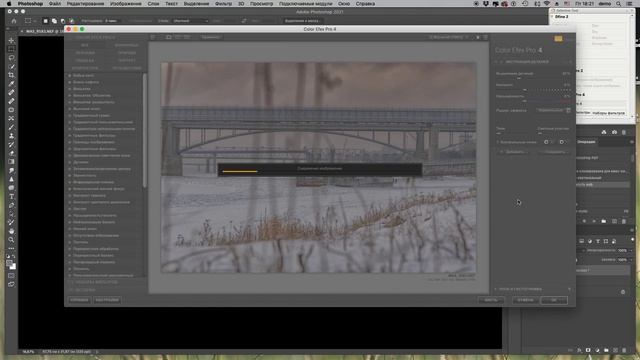Viewport: 640px width, 360px height.
Task: Select the Hand tool
Action: [x=11, y=231]
